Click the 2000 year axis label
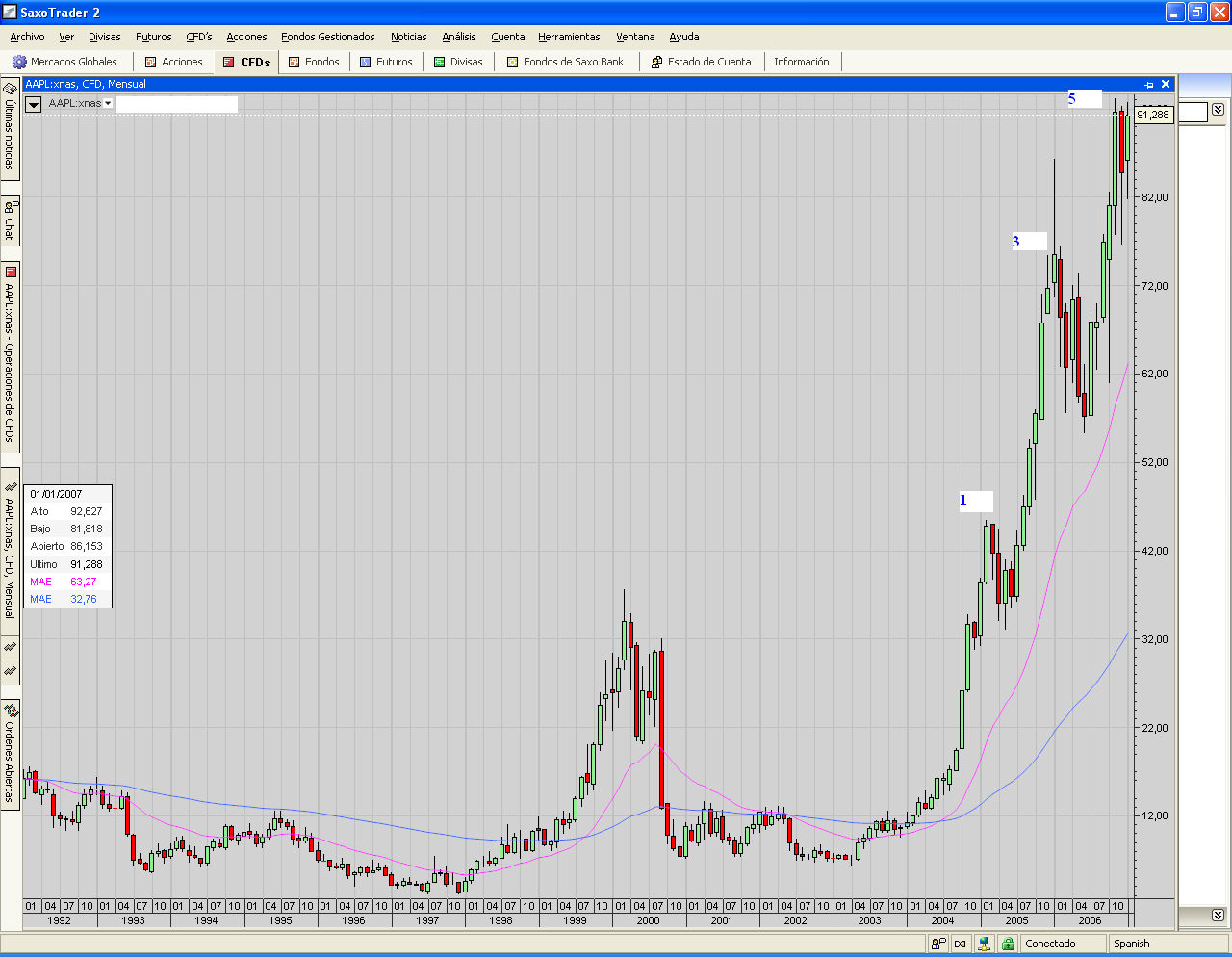 649,920
